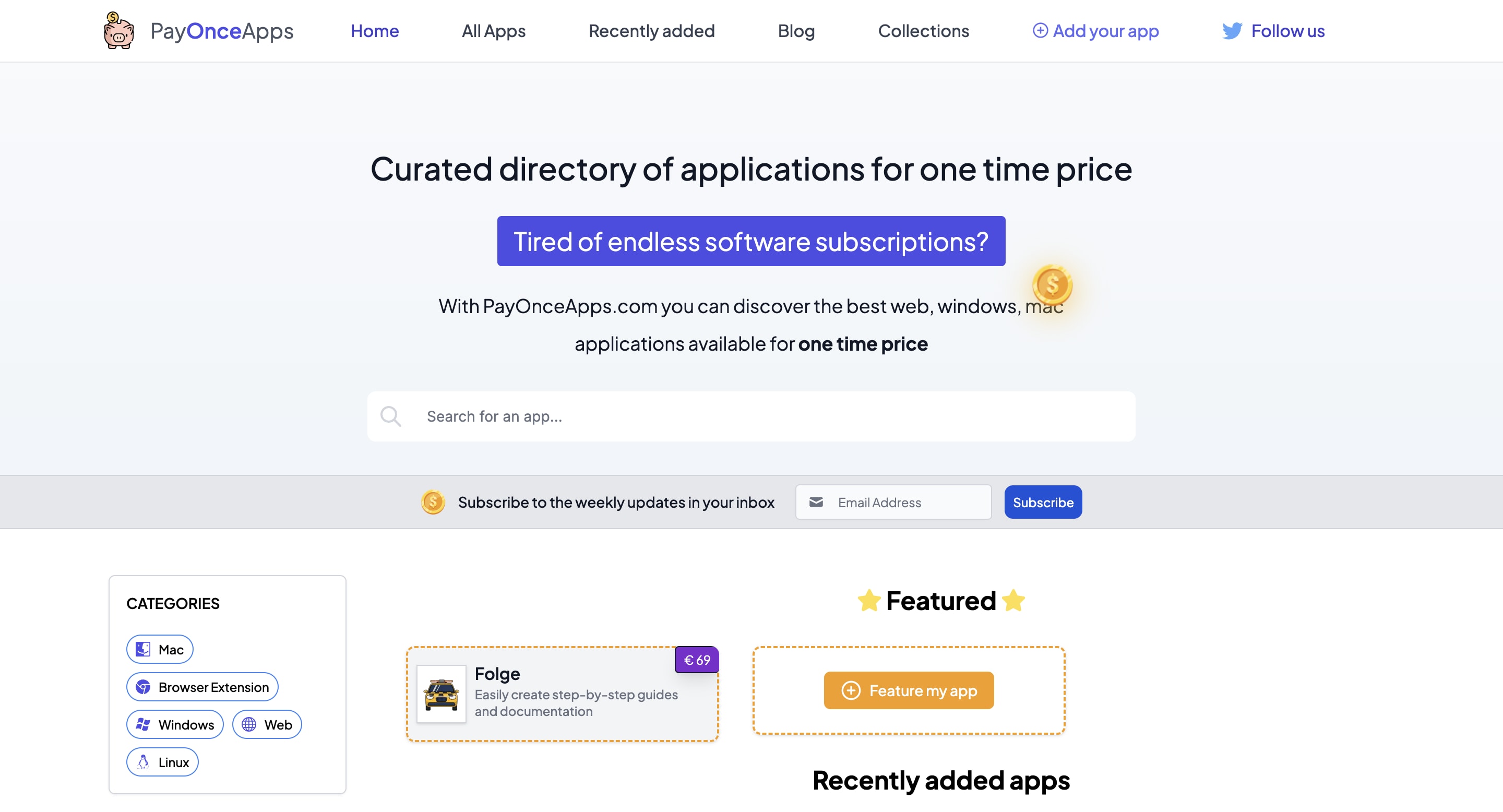Select the Home navigation menu item

pyautogui.click(x=375, y=30)
